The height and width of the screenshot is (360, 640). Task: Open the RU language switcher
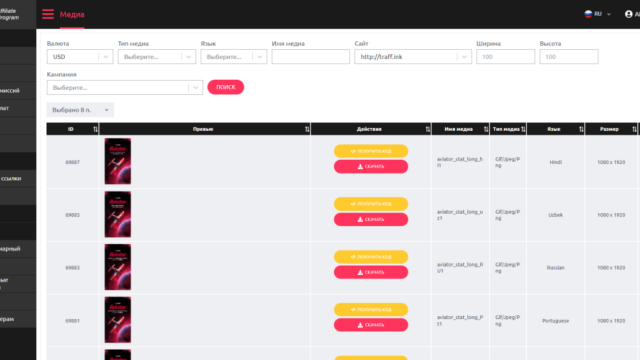point(598,14)
